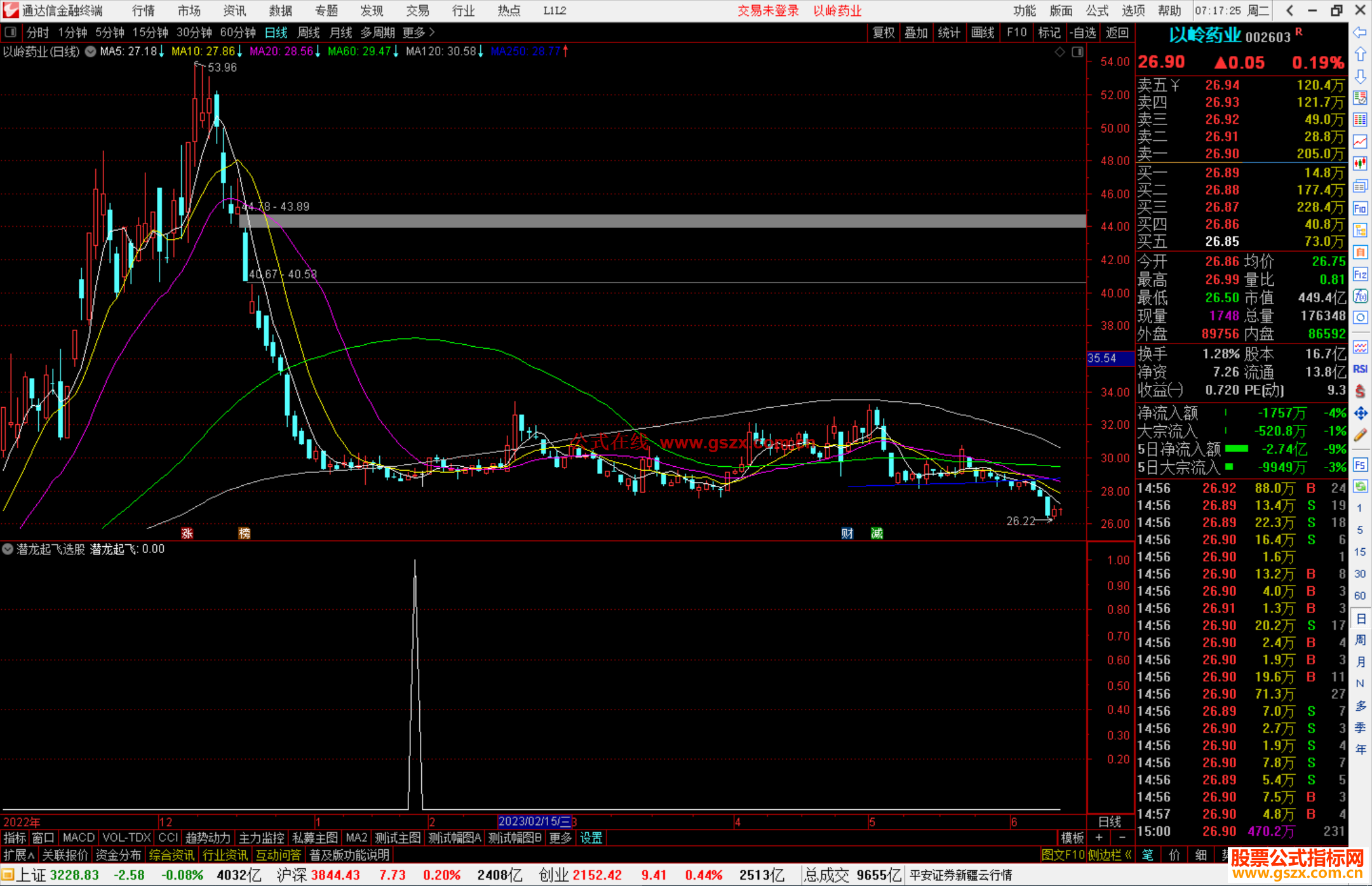1372x886 pixels.
Task: Click the candlestick chart icon in sidebar
Action: pos(1360,163)
